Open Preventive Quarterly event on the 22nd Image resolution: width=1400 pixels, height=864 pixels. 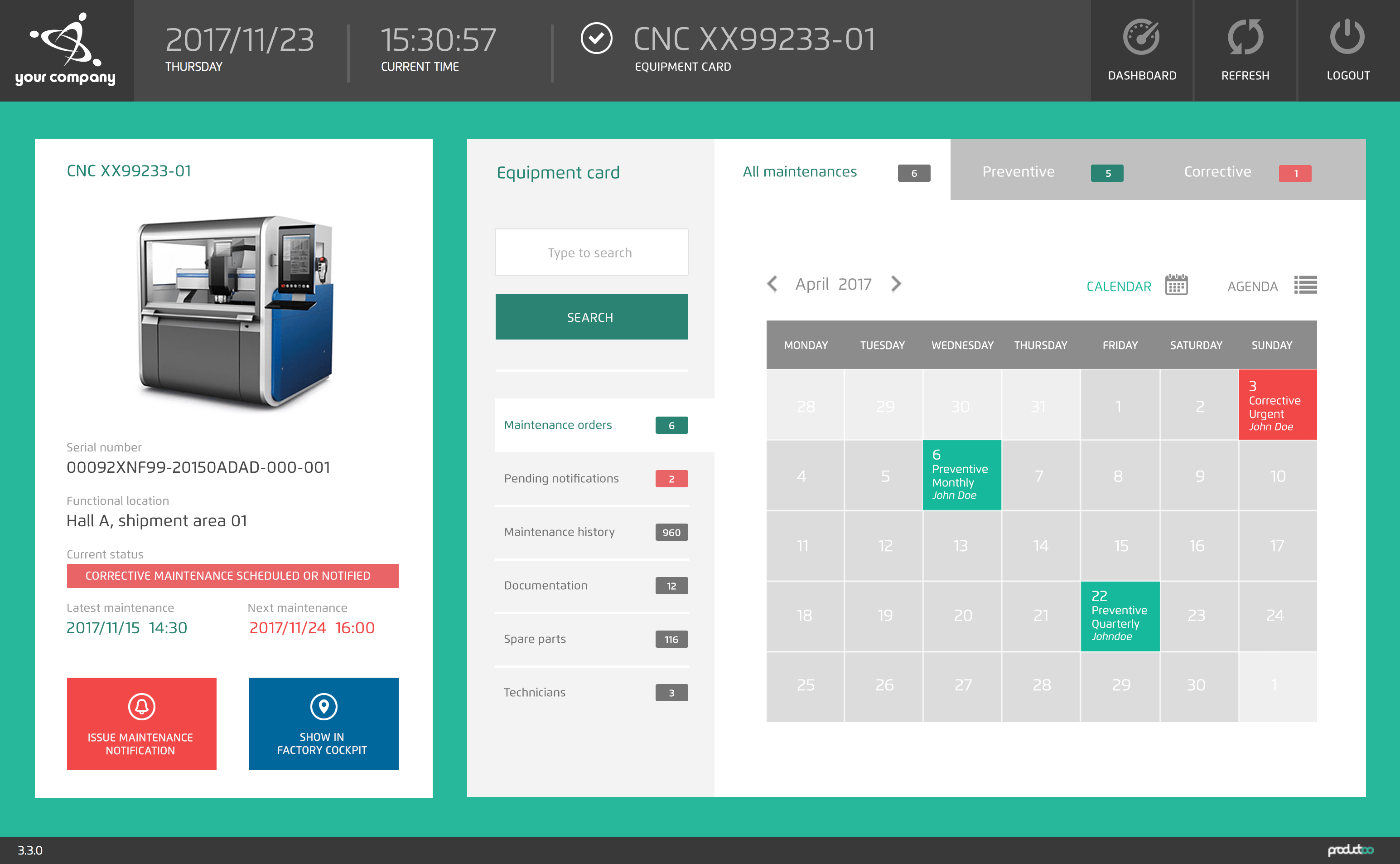point(1120,616)
